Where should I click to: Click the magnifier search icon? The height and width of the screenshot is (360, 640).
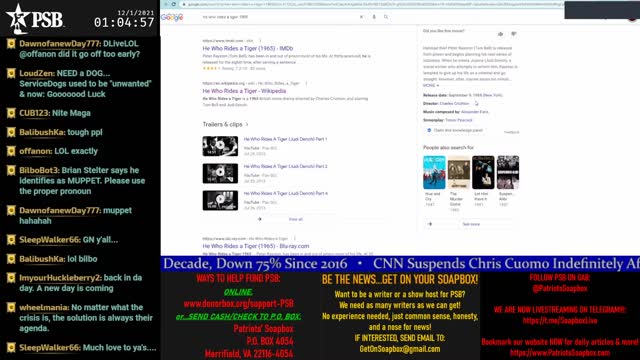(386, 17)
